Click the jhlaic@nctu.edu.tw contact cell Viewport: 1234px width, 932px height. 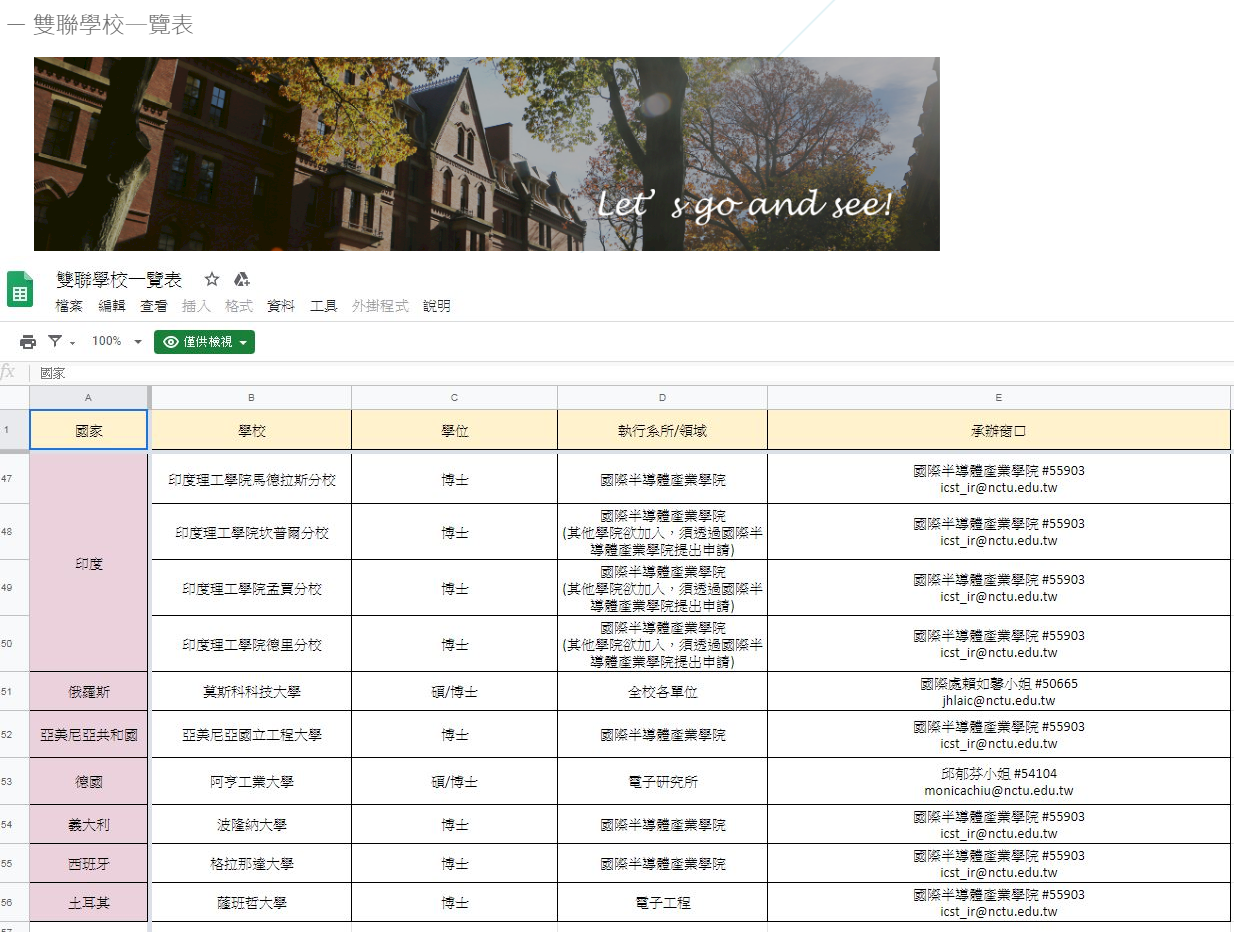[x=999, y=692]
